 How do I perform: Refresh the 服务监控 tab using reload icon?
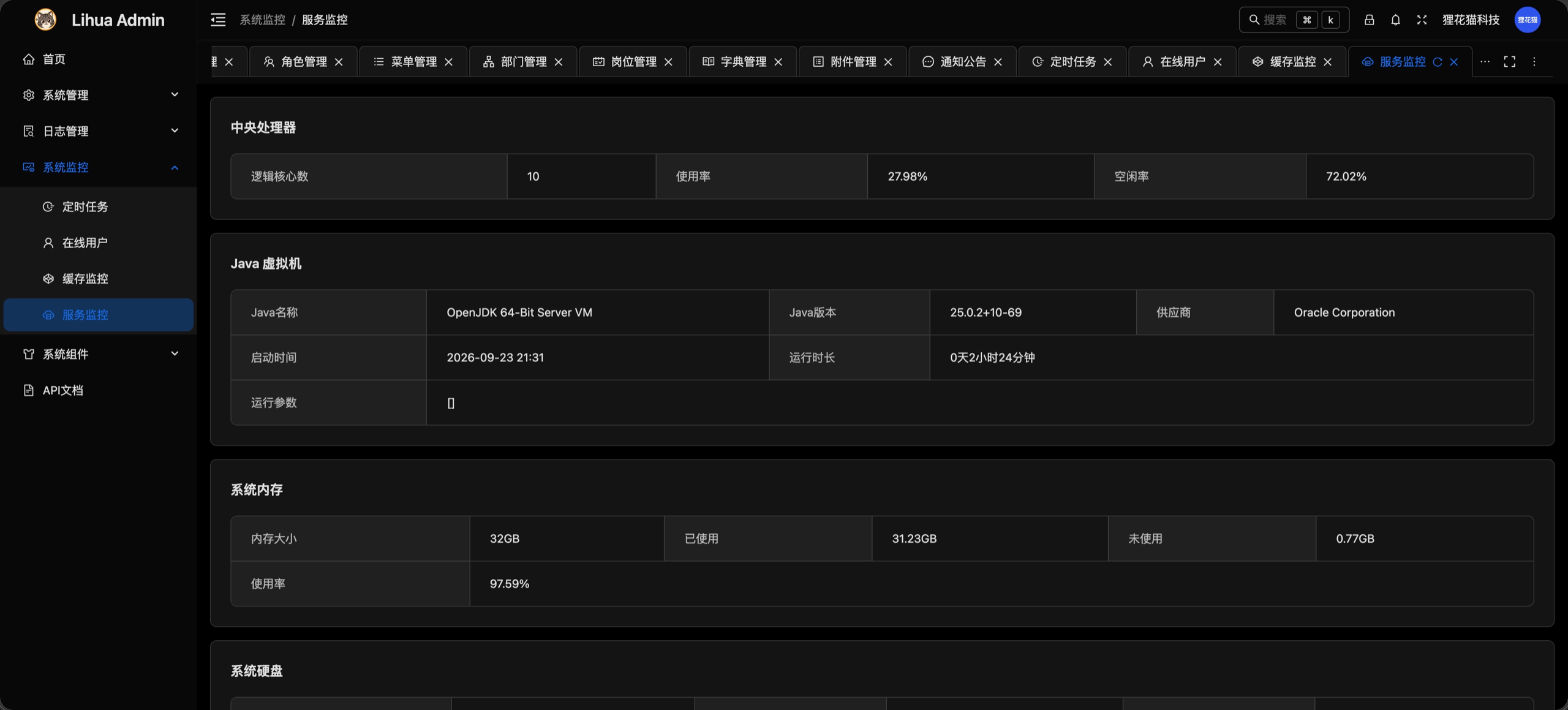1438,62
